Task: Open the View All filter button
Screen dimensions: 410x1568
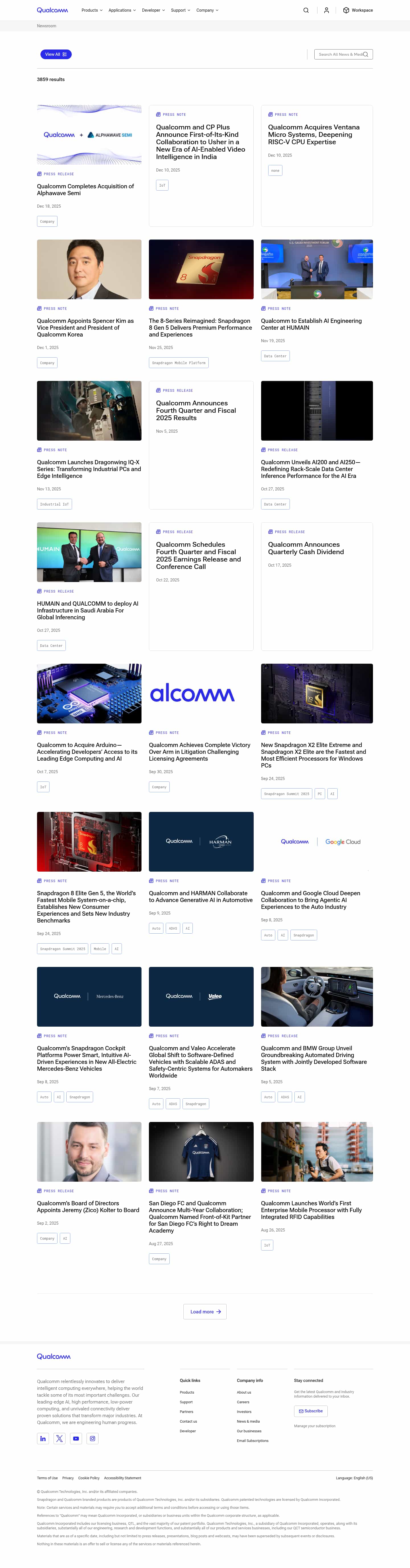Action: 56,54
